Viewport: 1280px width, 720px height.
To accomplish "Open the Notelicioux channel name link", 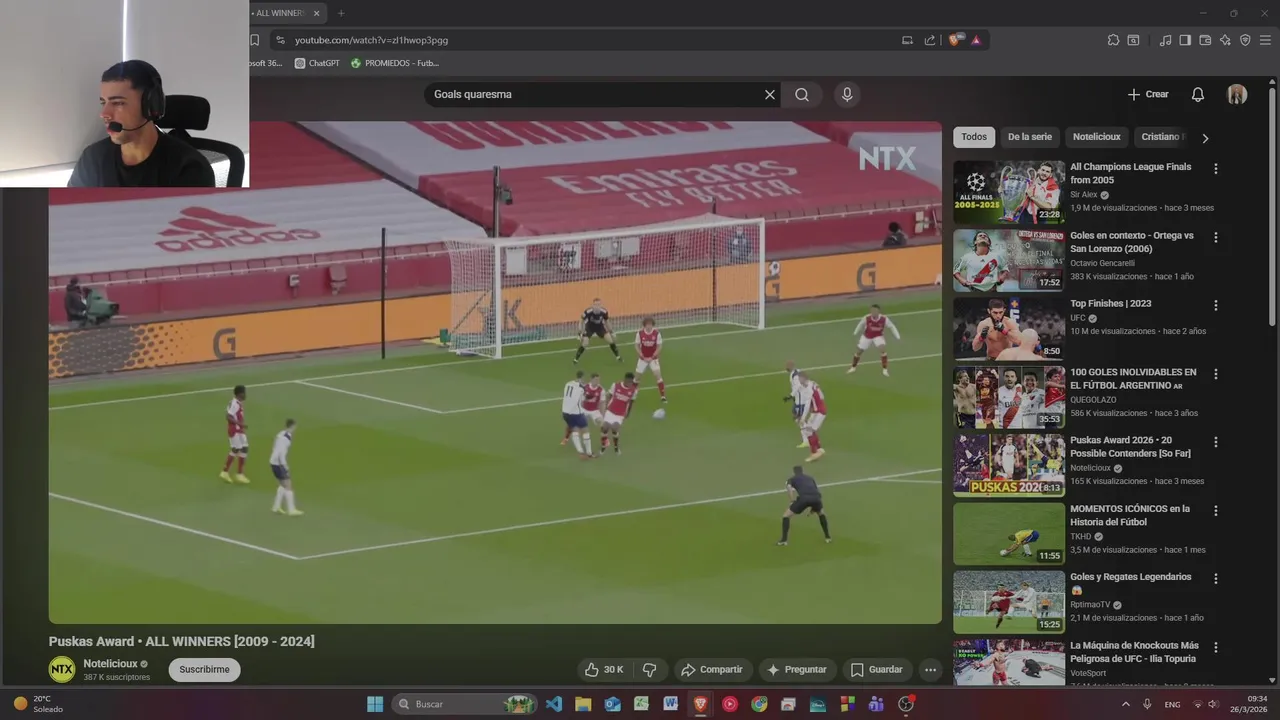I will tap(110, 664).
